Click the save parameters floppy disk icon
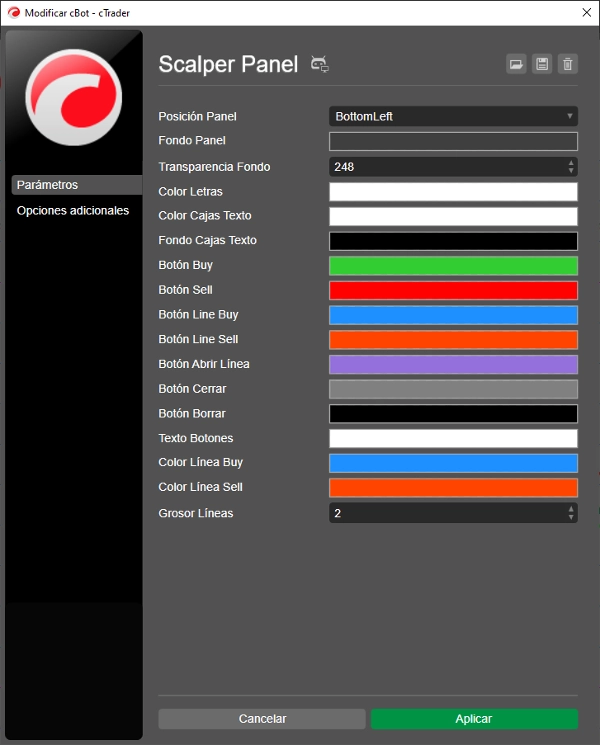600x745 pixels. click(x=542, y=64)
